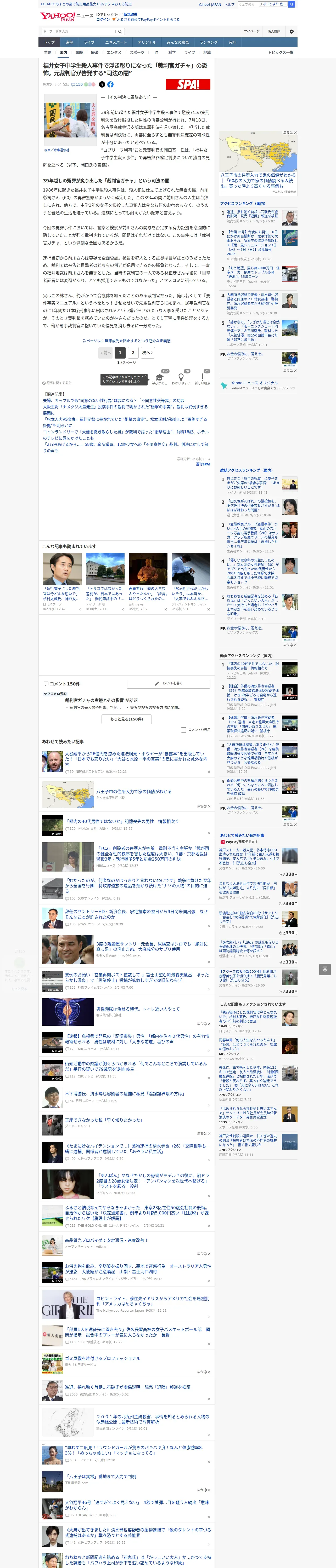
Task: Open the トップ navigation tab
Action: point(49,43)
